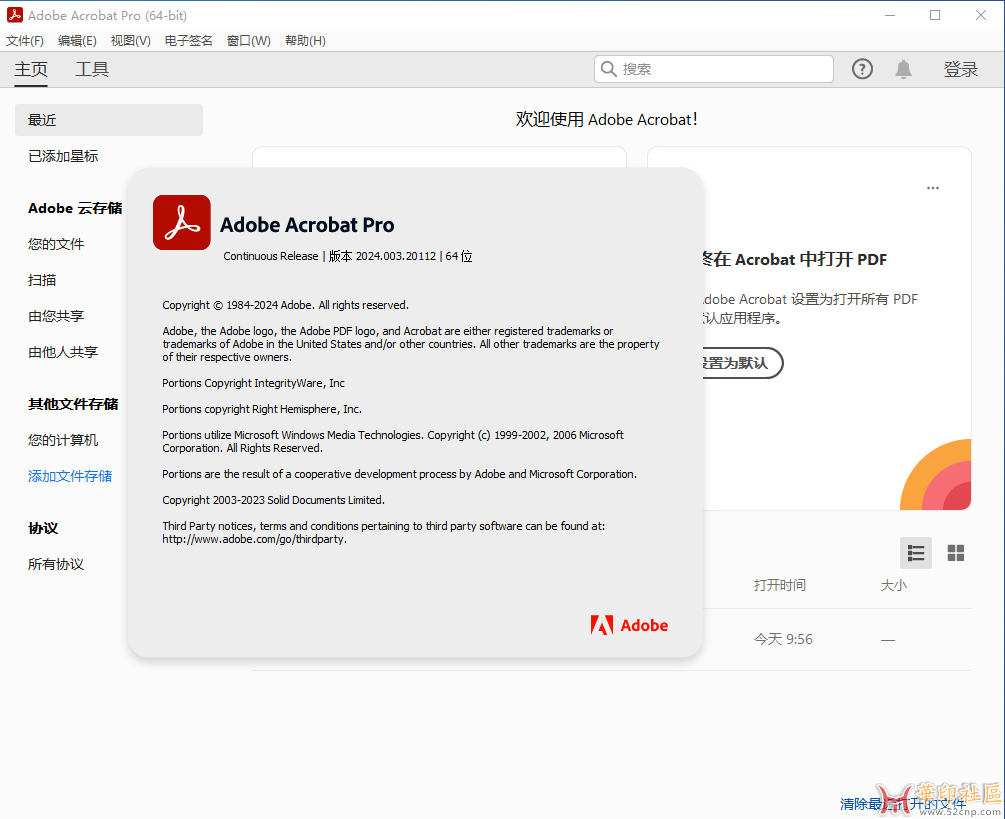The height and width of the screenshot is (819, 1005).
Task: Open the notifications bell icon
Action: 903,69
